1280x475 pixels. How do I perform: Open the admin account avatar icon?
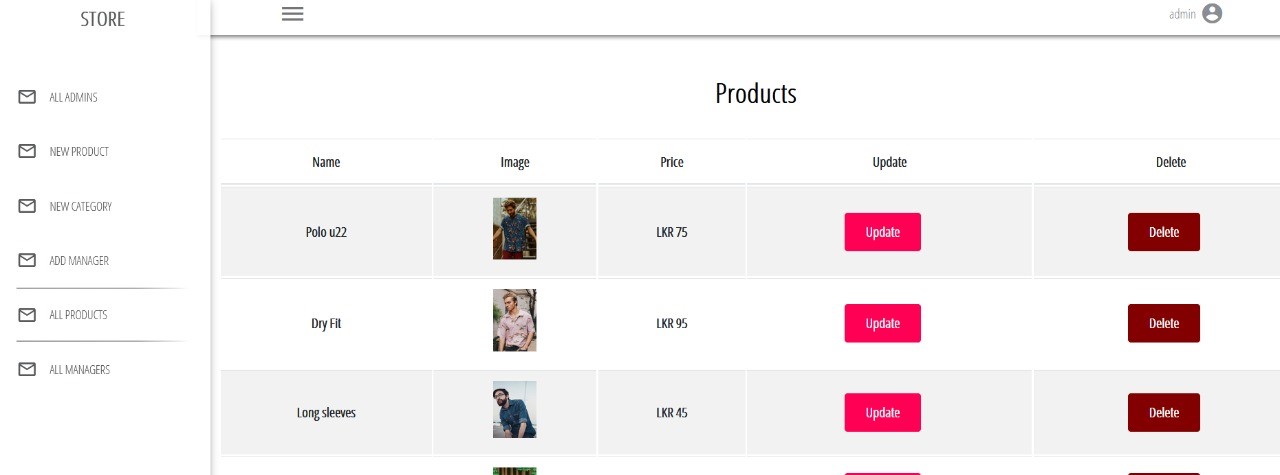(x=1212, y=14)
